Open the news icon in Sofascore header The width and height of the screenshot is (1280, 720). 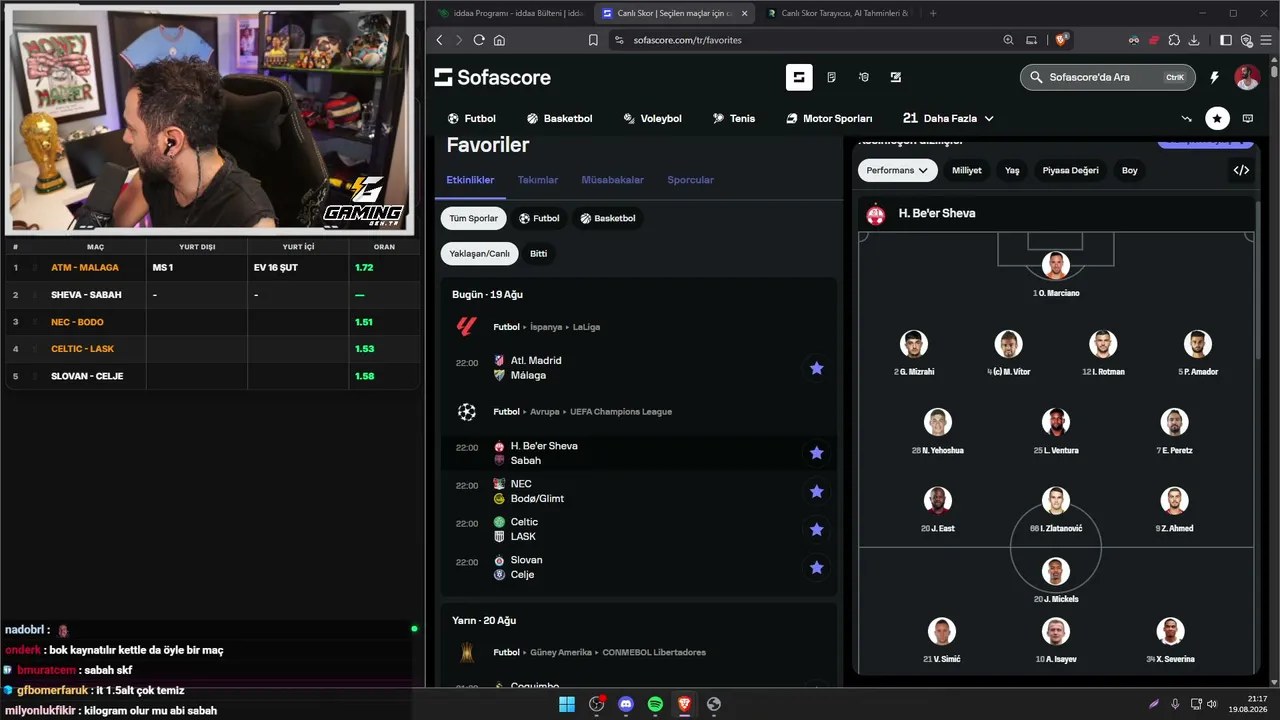831,77
